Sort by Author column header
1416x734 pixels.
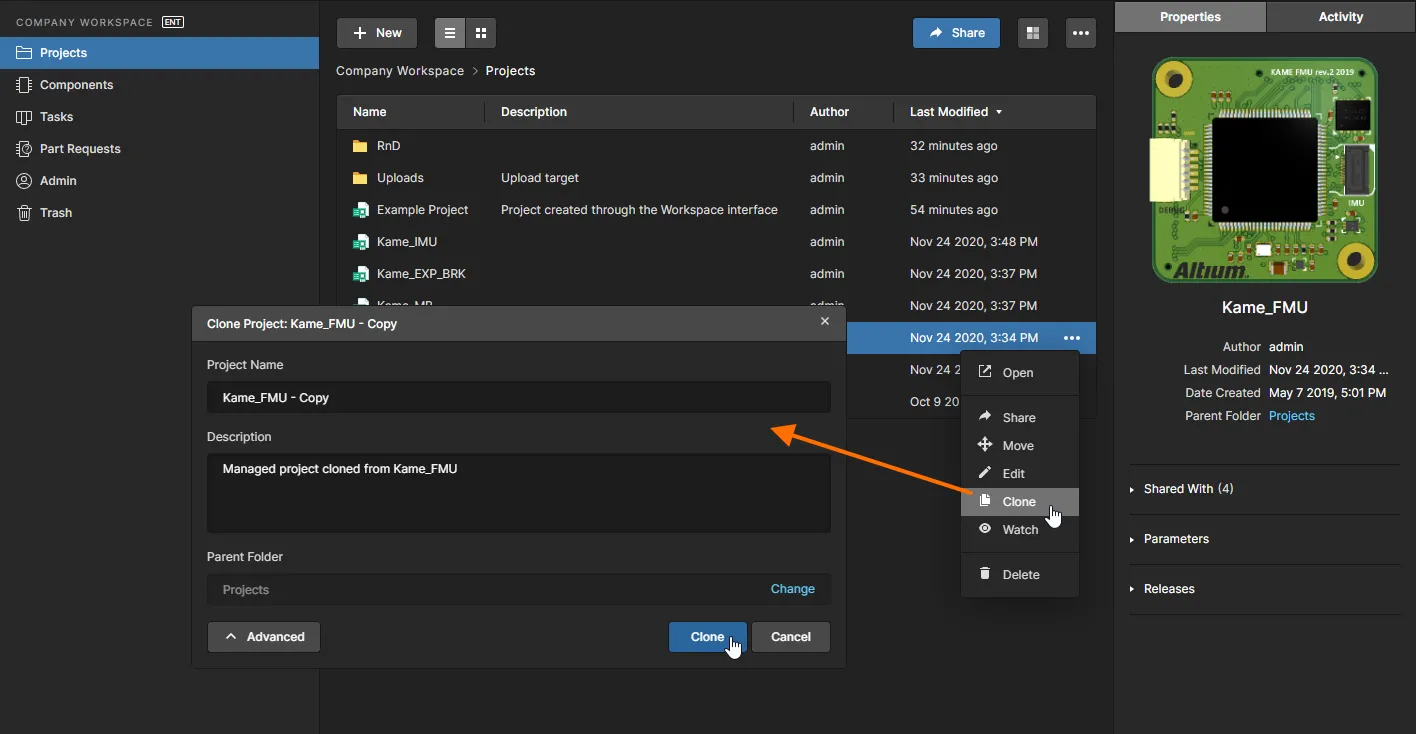point(829,112)
